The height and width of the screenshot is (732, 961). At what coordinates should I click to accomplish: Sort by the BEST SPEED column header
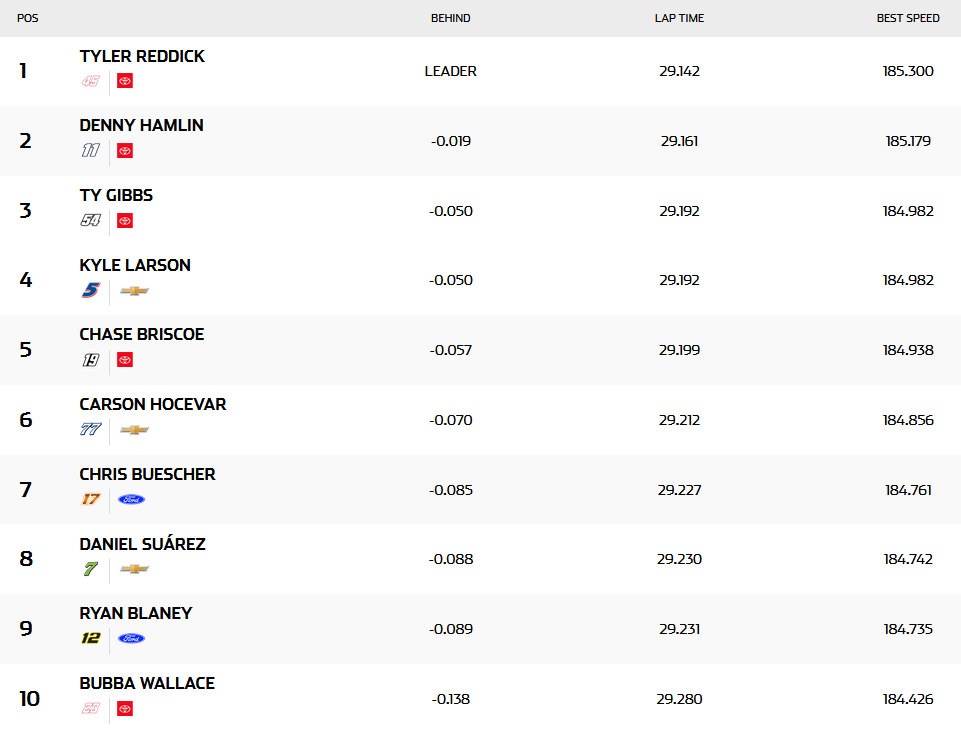[x=908, y=18]
